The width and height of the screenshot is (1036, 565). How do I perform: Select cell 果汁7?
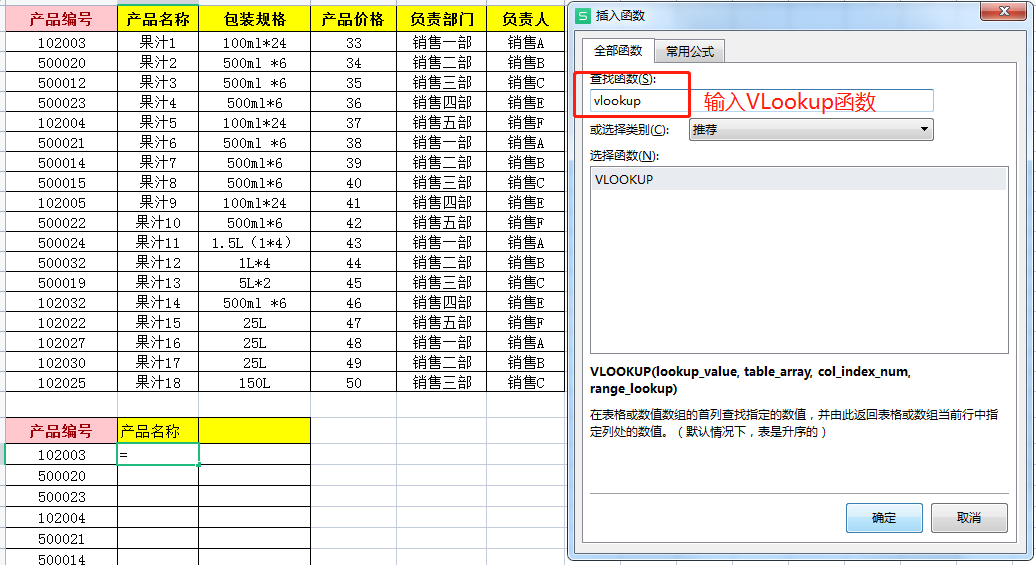[x=158, y=163]
